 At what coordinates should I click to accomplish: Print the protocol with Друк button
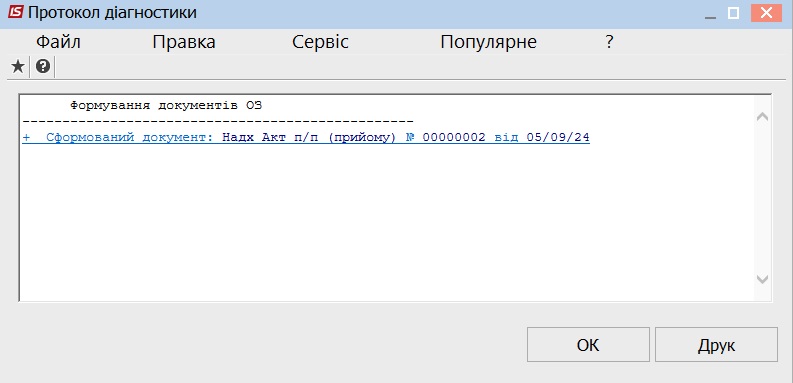click(x=716, y=345)
